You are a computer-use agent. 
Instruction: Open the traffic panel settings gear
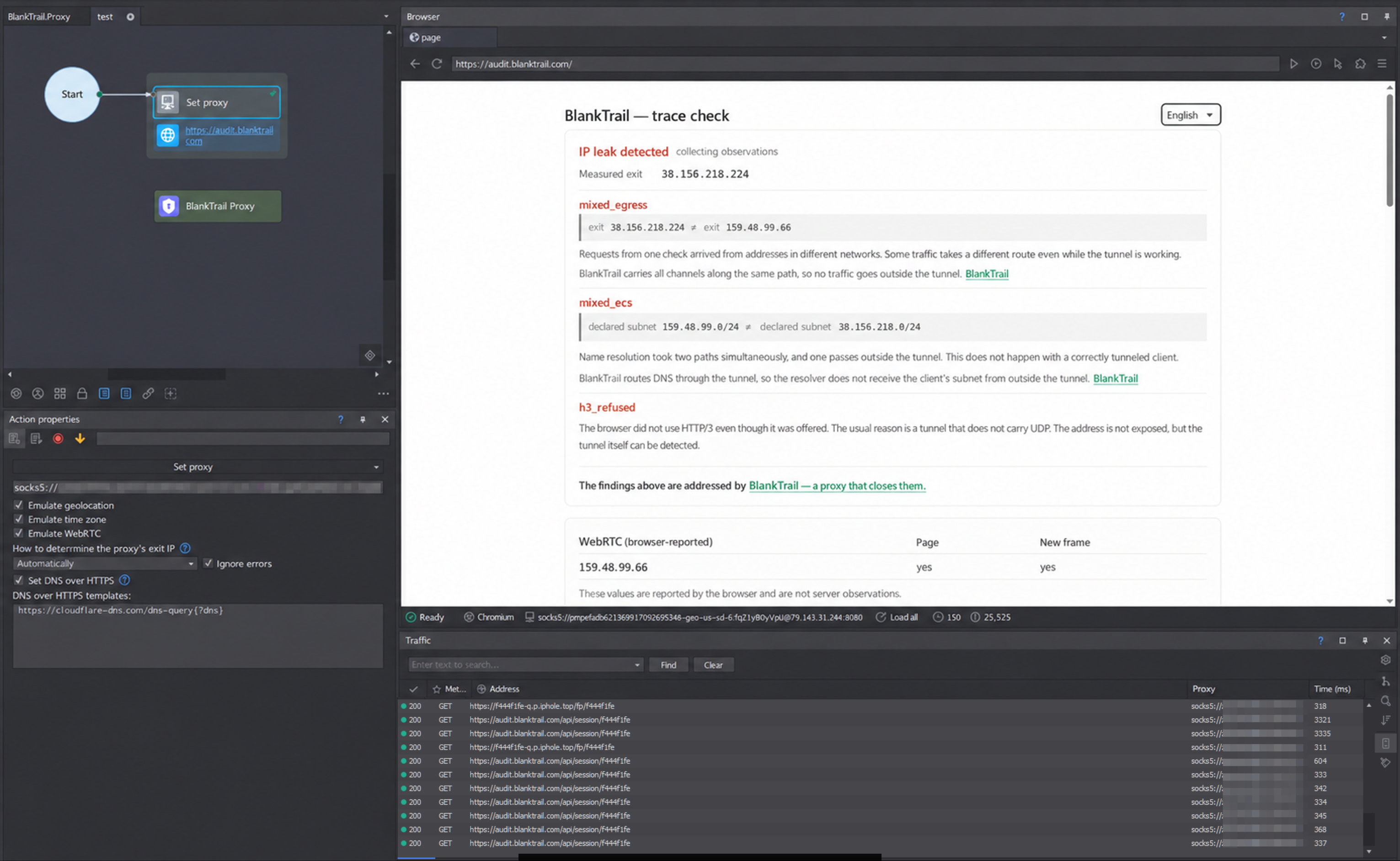click(x=1386, y=660)
